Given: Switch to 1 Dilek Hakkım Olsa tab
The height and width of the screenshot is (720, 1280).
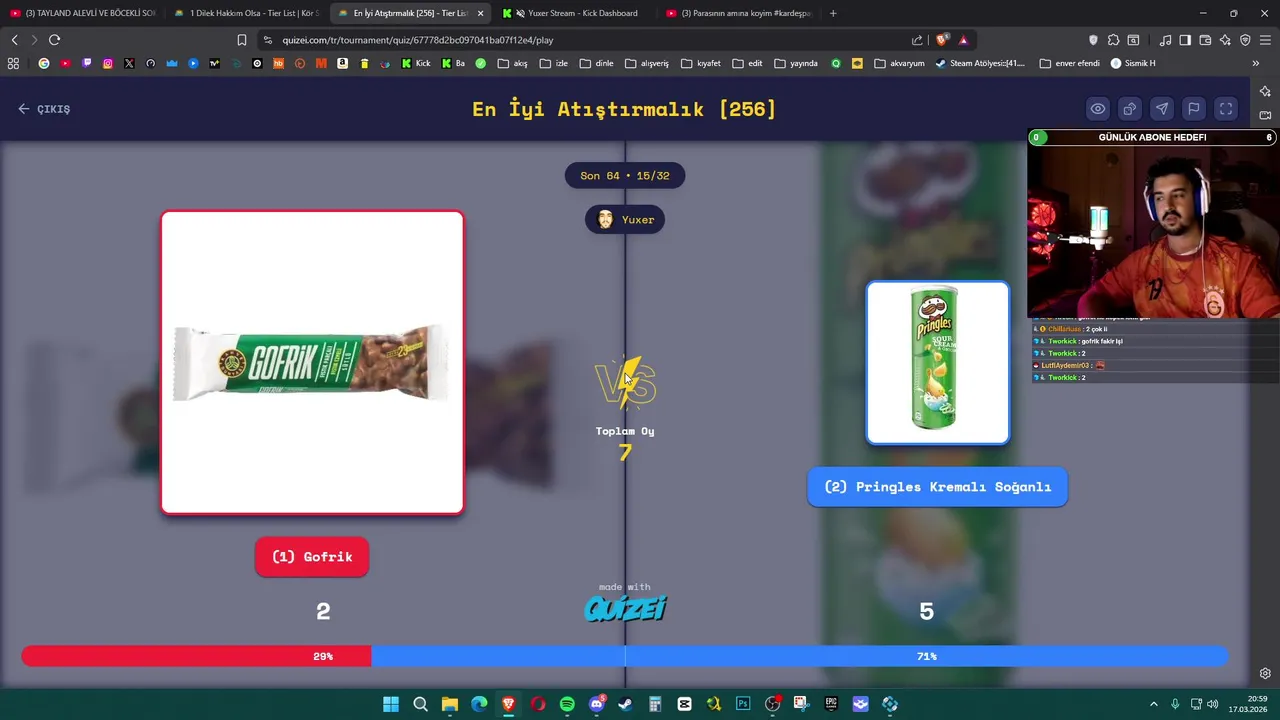Looking at the screenshot, I should 246,13.
